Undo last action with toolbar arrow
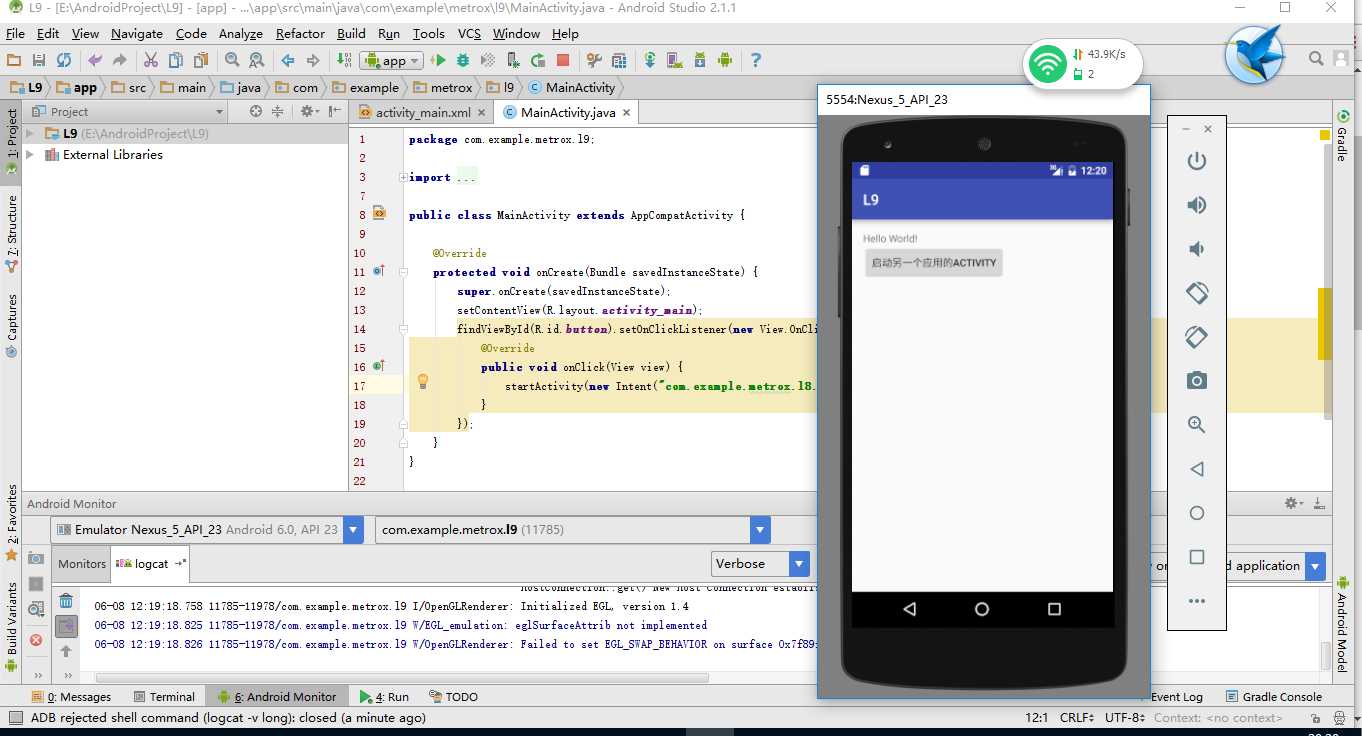 pyautogui.click(x=95, y=60)
